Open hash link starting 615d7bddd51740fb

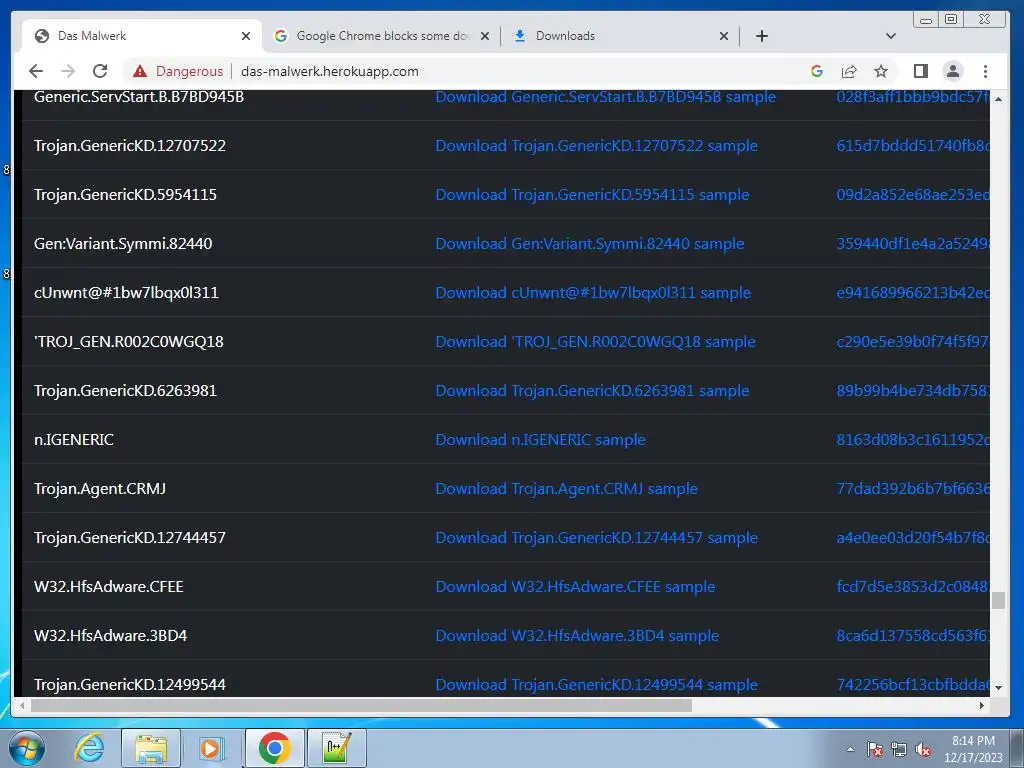pyautogui.click(x=913, y=146)
